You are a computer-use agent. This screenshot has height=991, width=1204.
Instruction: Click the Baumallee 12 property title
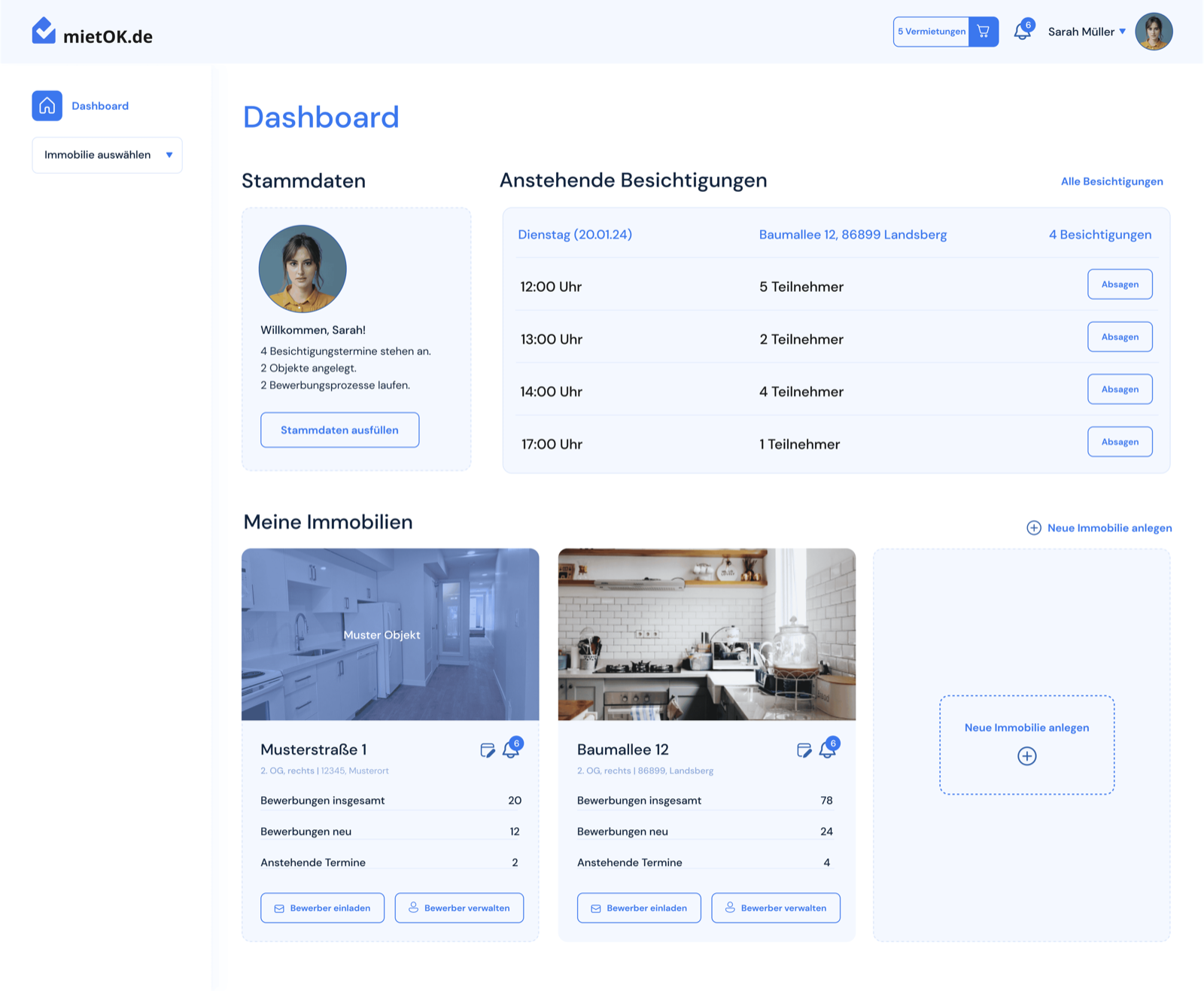point(623,749)
